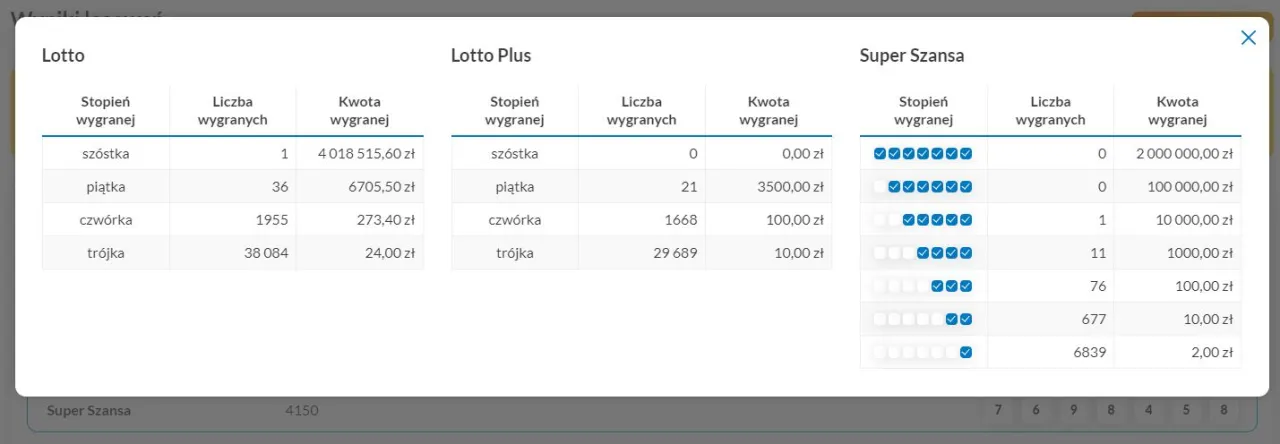Click the four-checkmark Super Szansa tier icons
The width and height of the screenshot is (1280, 444).
(944, 253)
